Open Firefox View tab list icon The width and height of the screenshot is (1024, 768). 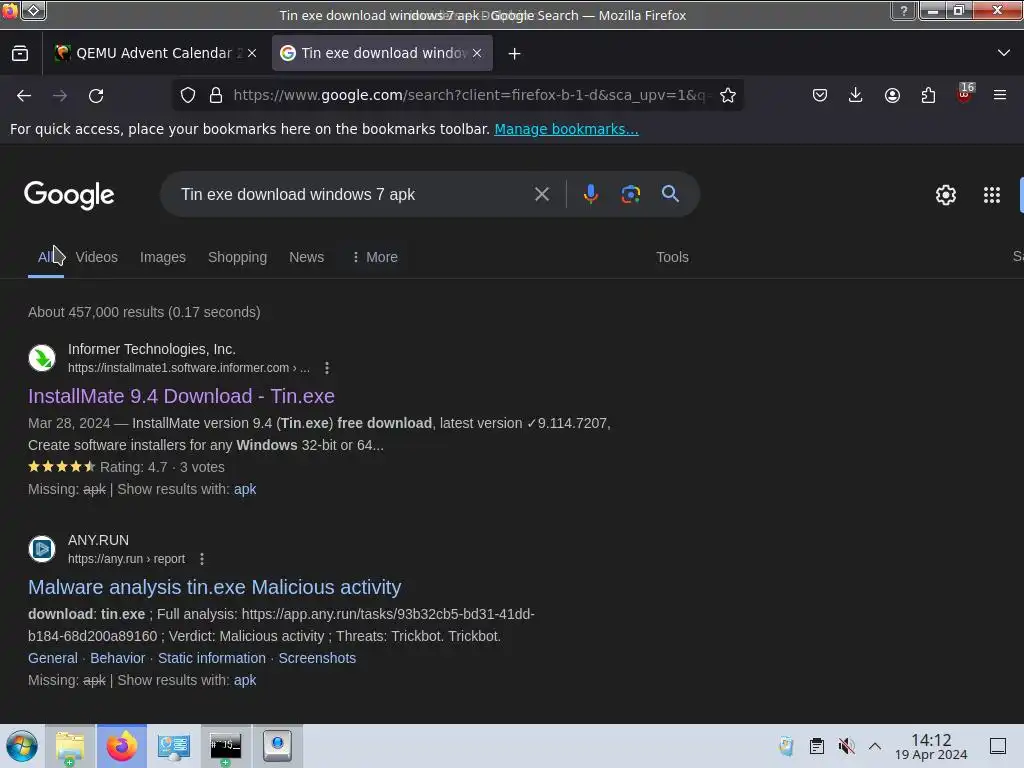[20, 54]
